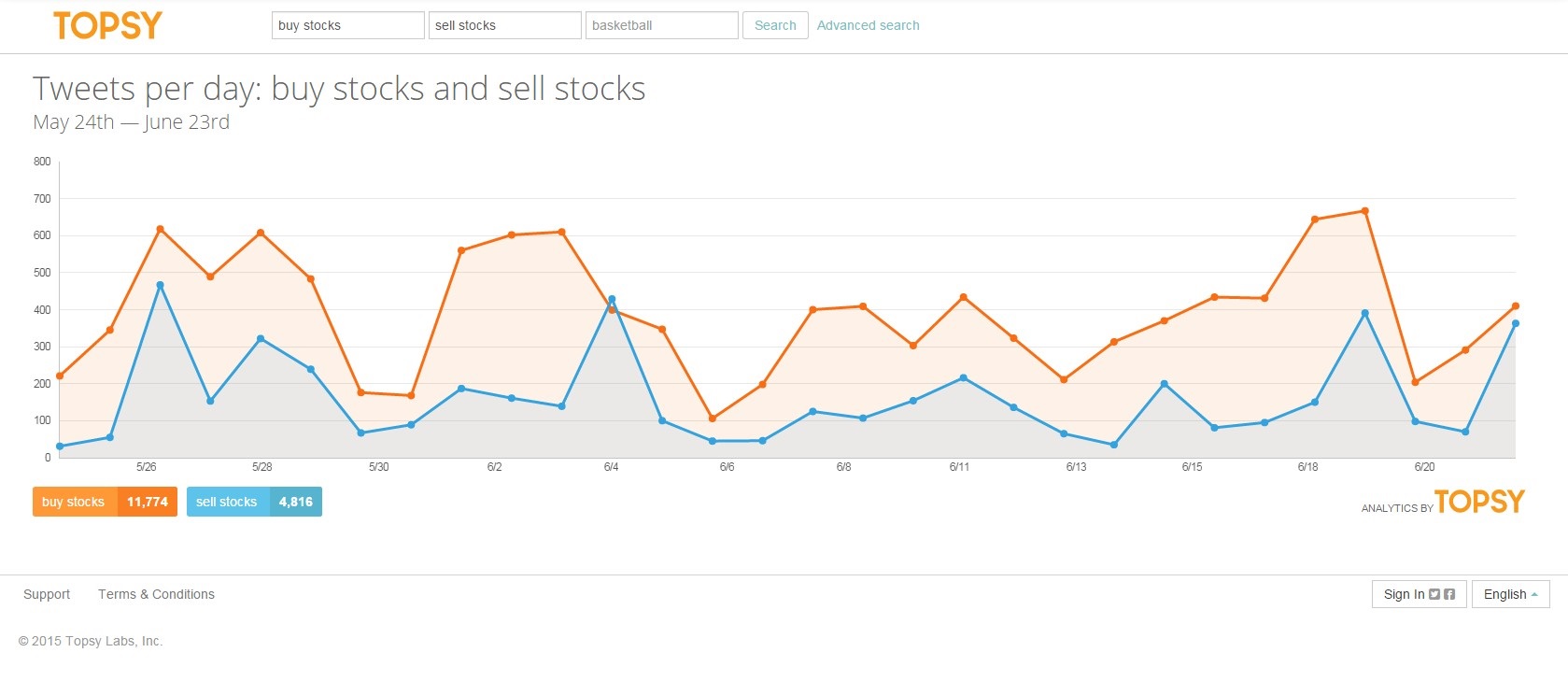
Task: Click the Twitter icon beside Sign In
Action: (1434, 594)
